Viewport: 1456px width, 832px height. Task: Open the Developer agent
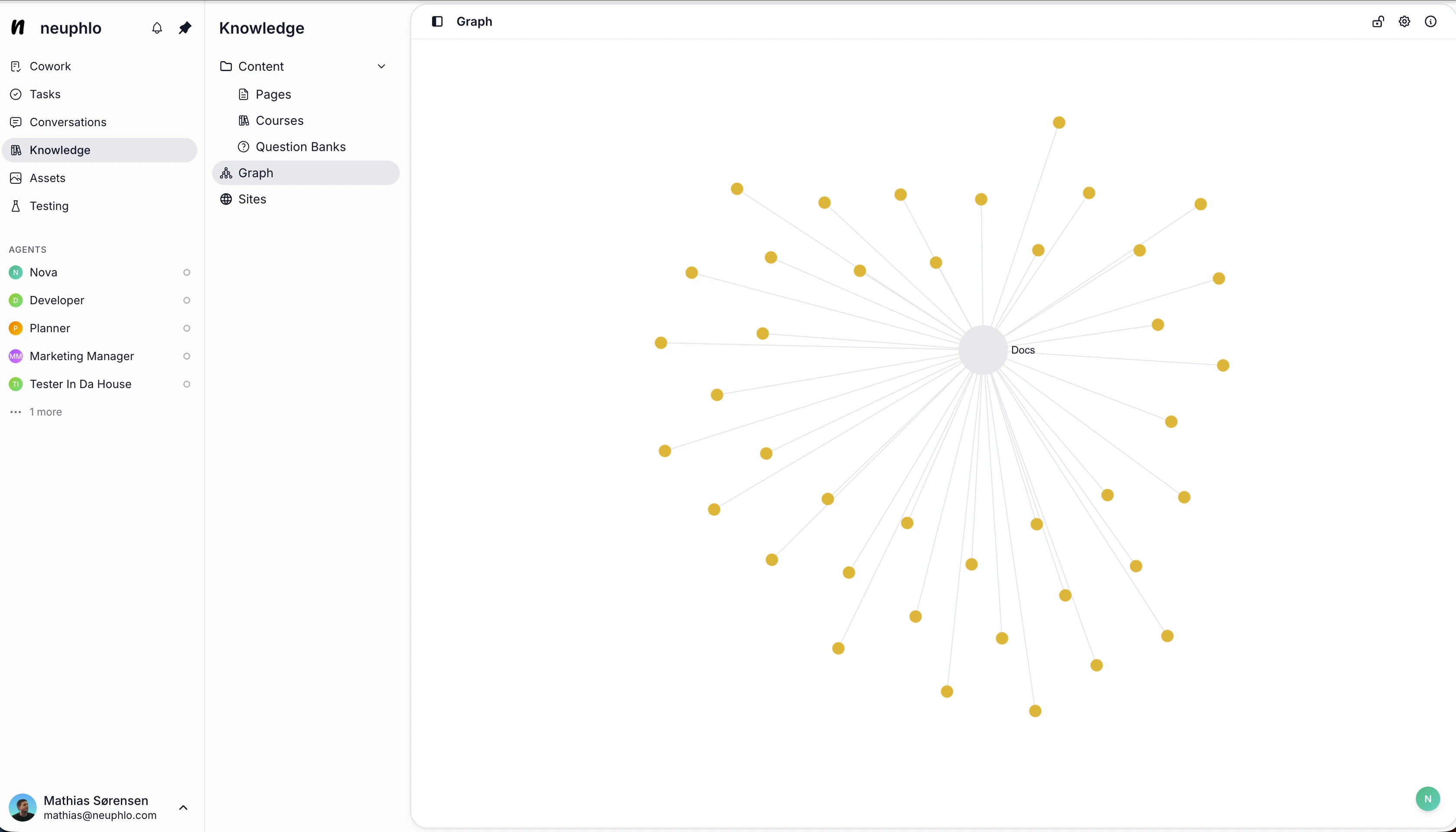pyautogui.click(x=99, y=301)
